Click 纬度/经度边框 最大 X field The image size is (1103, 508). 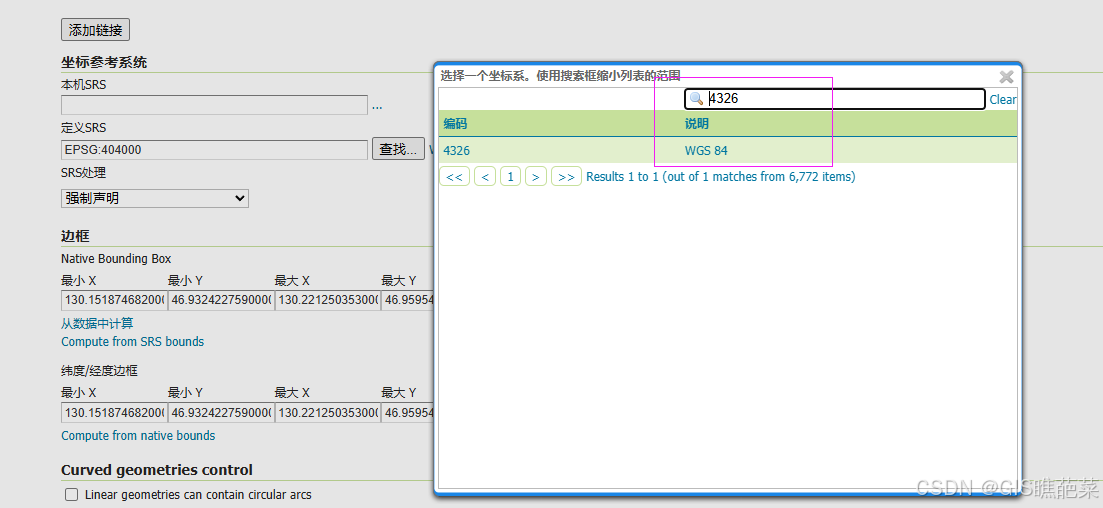[x=328, y=412]
